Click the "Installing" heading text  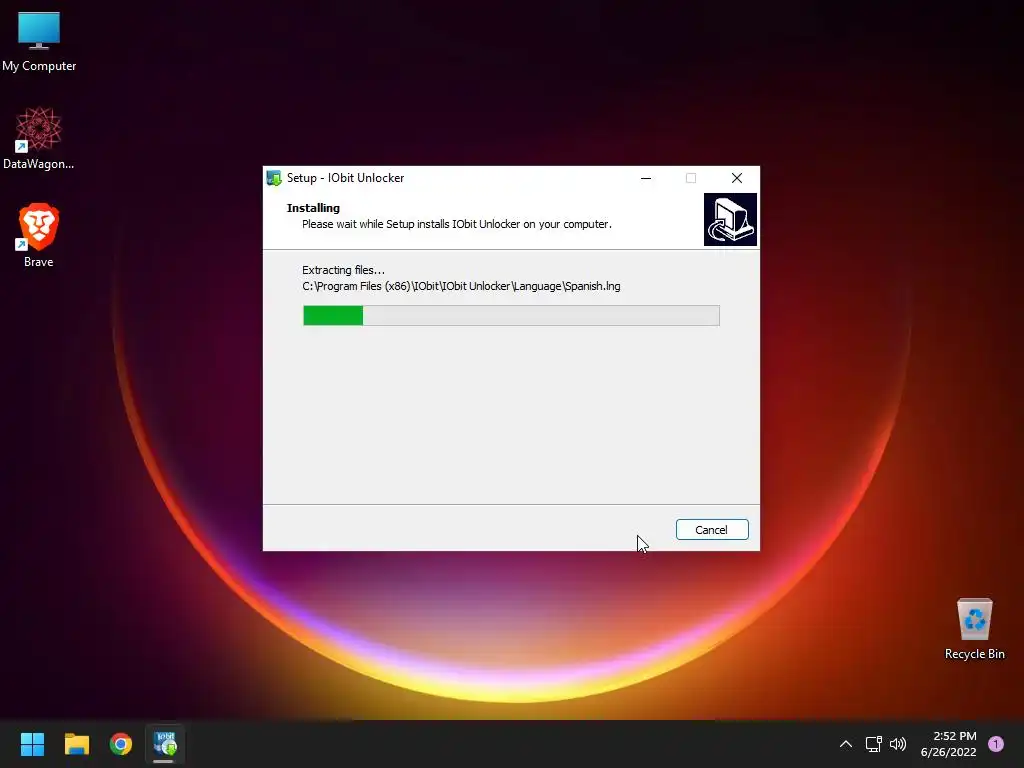tap(313, 208)
